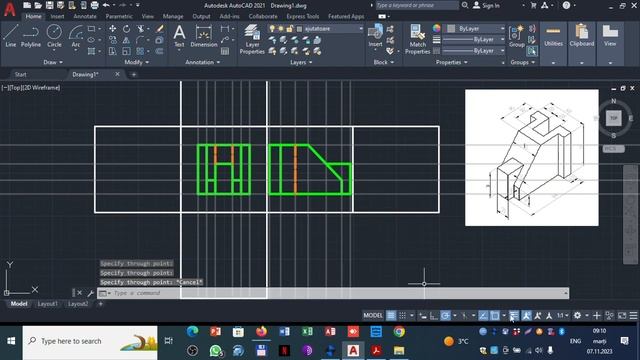
Task: Select the Offset tool in Modify panel
Action: (159, 51)
